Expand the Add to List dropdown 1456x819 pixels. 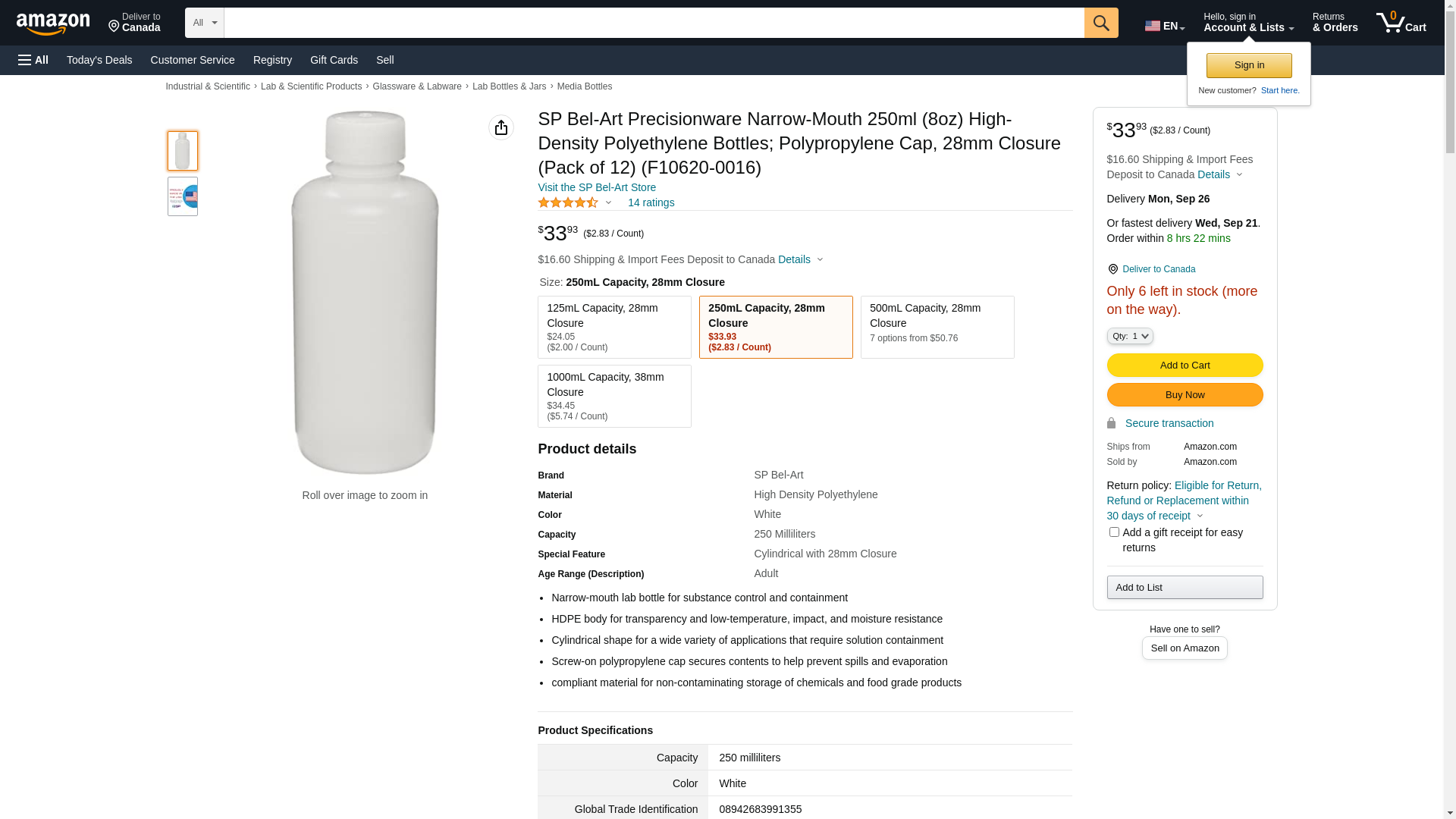point(1184,588)
